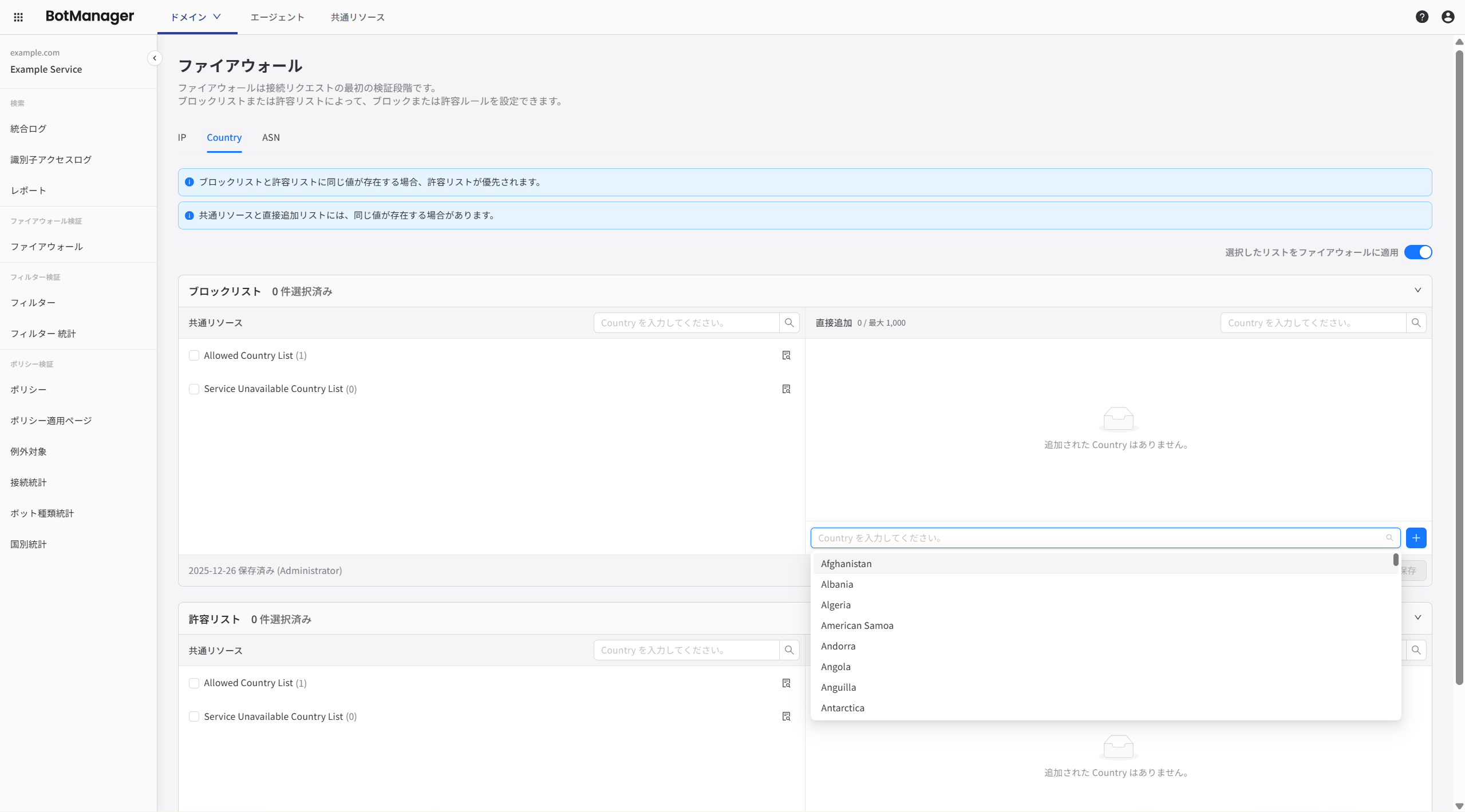
Task: Click search icon in blocklist direct add
Action: [1416, 323]
